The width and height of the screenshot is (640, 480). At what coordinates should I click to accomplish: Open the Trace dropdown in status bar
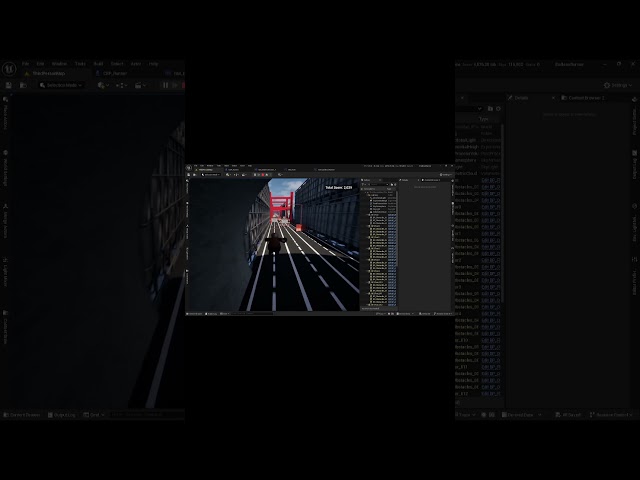pos(465,415)
